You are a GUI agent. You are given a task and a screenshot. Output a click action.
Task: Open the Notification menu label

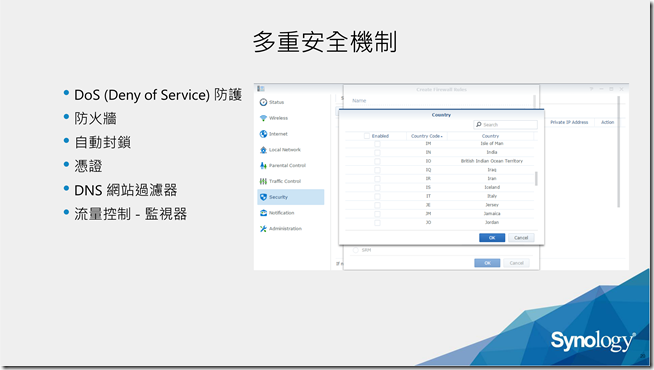282,213
